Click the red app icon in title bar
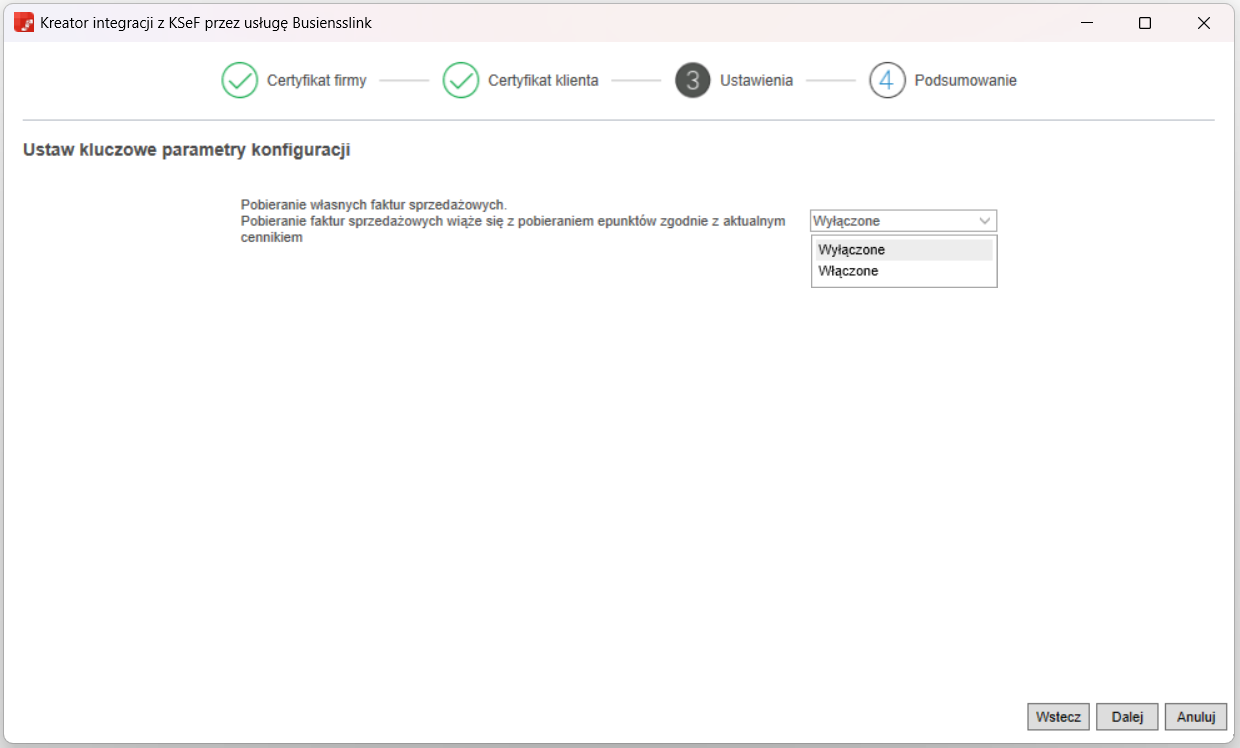 (x=24, y=23)
